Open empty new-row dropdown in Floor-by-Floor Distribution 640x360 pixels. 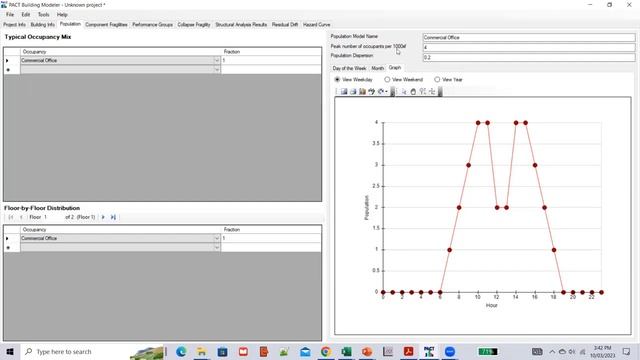[217, 248]
